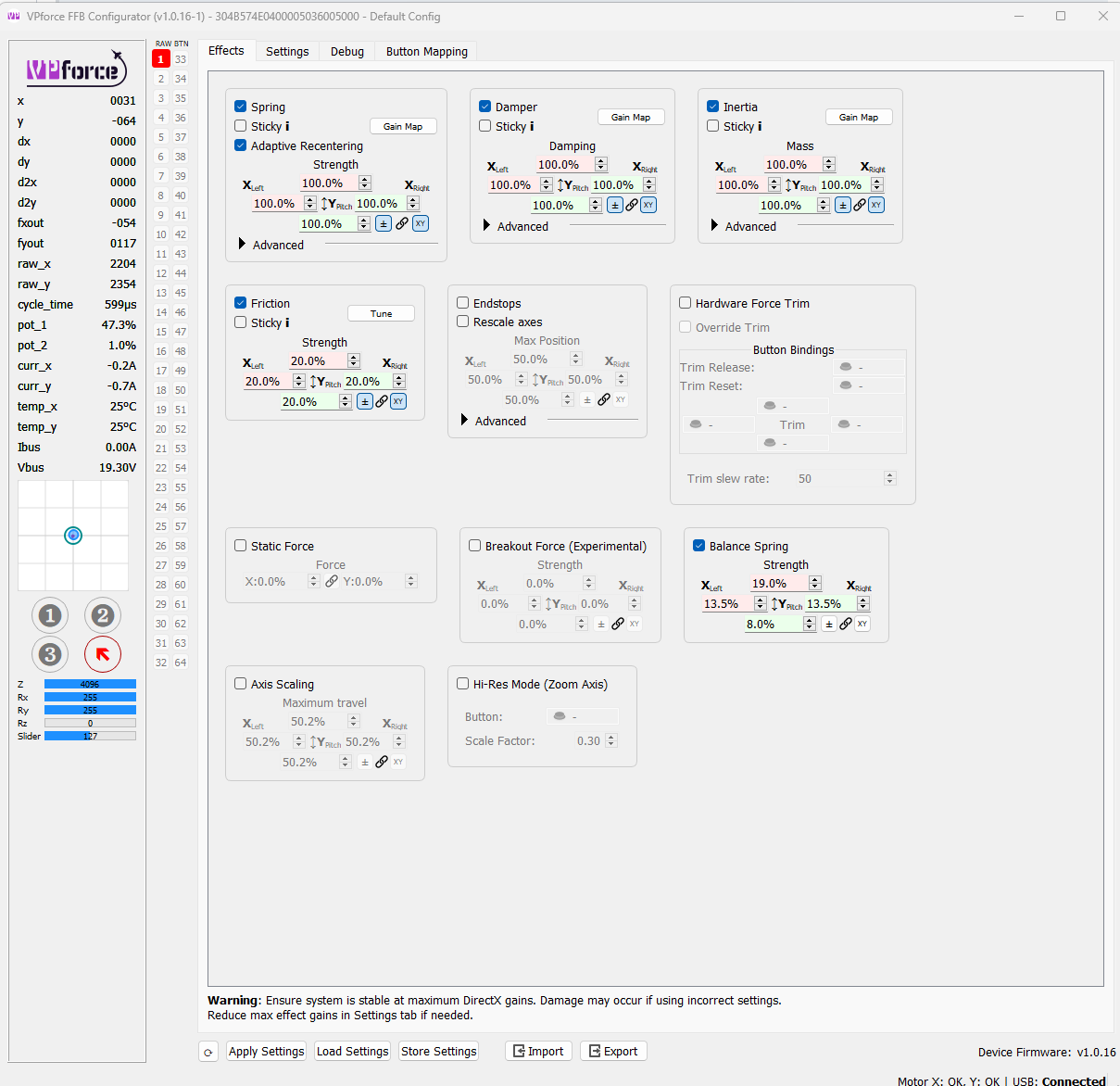Open the Button Mapping tab

(x=426, y=52)
